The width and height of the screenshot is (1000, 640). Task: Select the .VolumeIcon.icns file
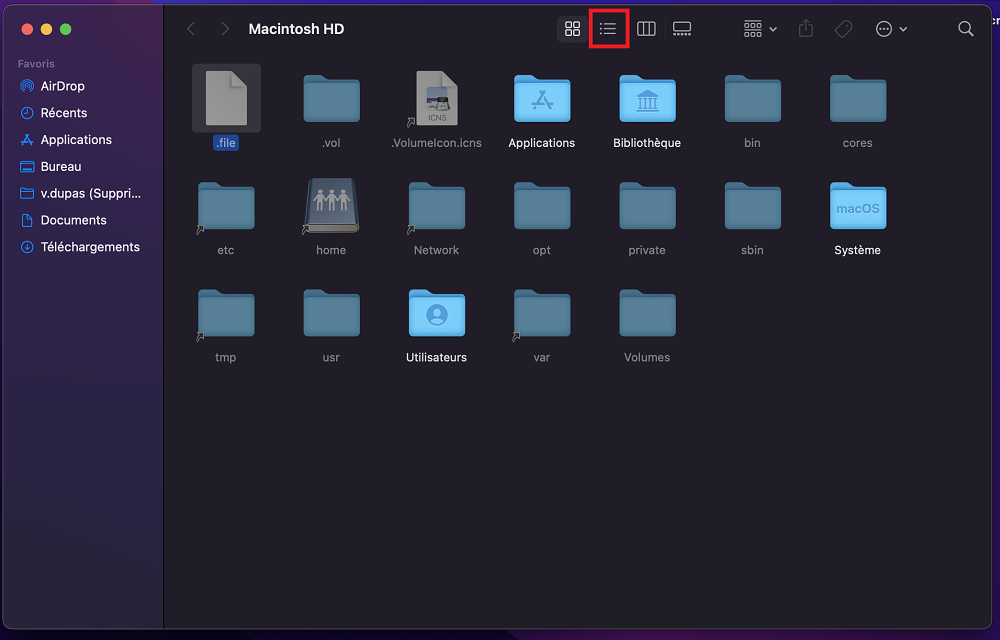click(x=436, y=100)
